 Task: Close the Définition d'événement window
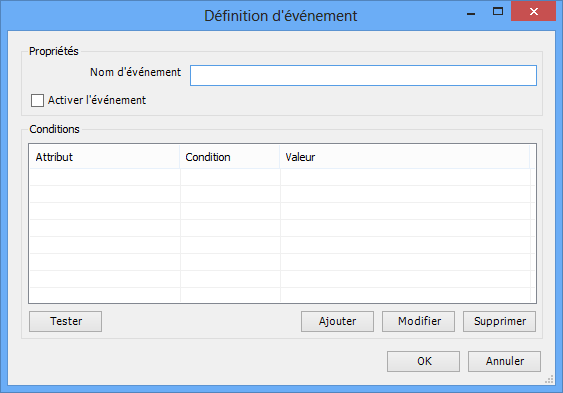(534, 11)
